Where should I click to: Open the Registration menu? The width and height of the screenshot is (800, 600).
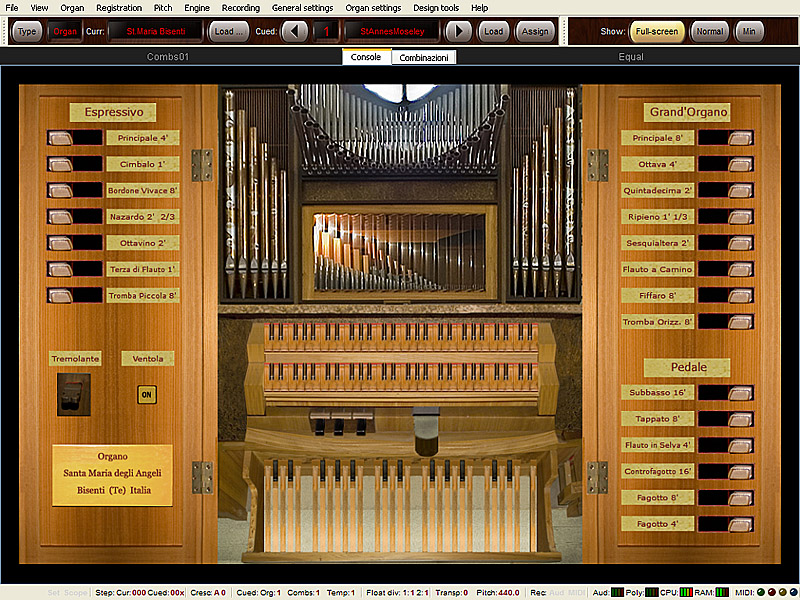(119, 8)
